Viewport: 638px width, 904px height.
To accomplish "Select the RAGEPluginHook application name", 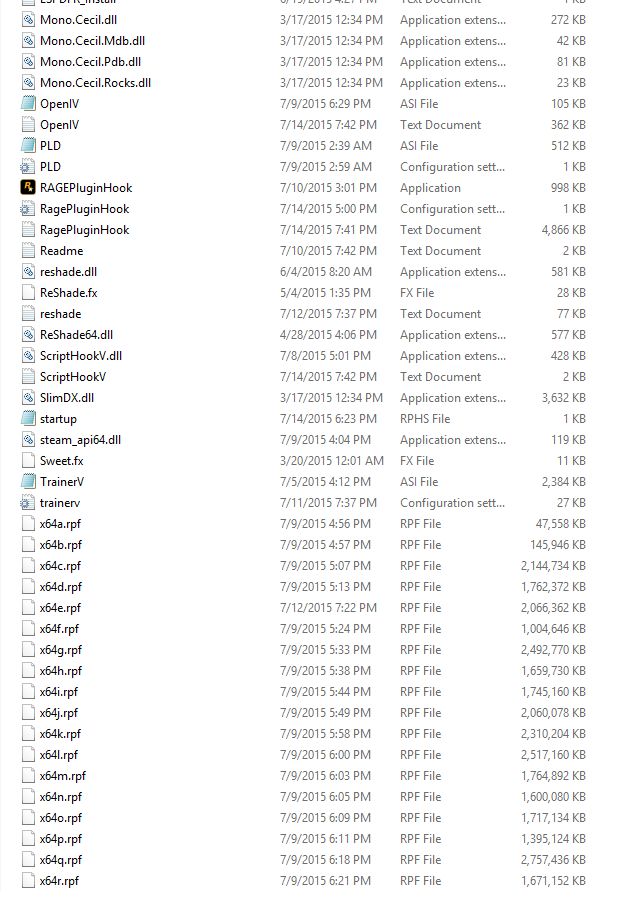I will (x=86, y=188).
